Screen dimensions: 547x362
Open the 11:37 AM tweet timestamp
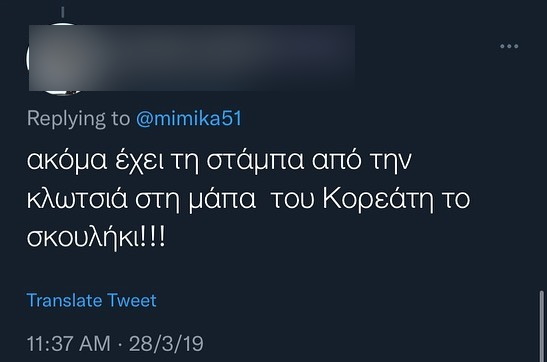[69, 344]
